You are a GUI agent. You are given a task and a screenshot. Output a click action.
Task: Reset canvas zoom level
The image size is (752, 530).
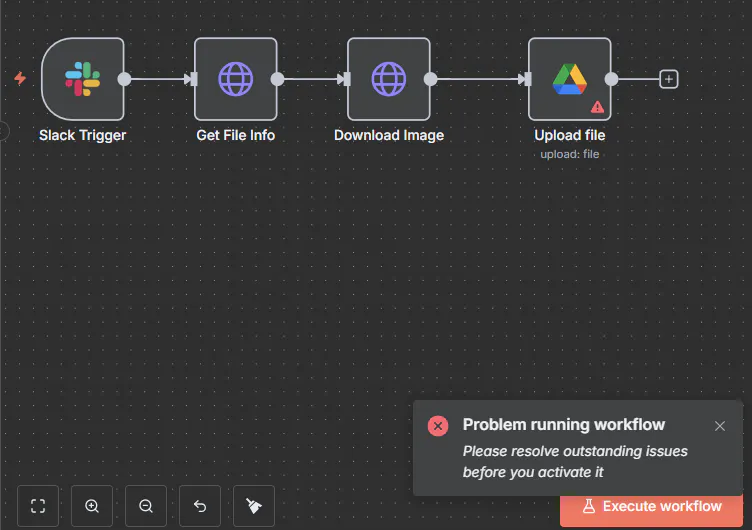[x=200, y=506]
